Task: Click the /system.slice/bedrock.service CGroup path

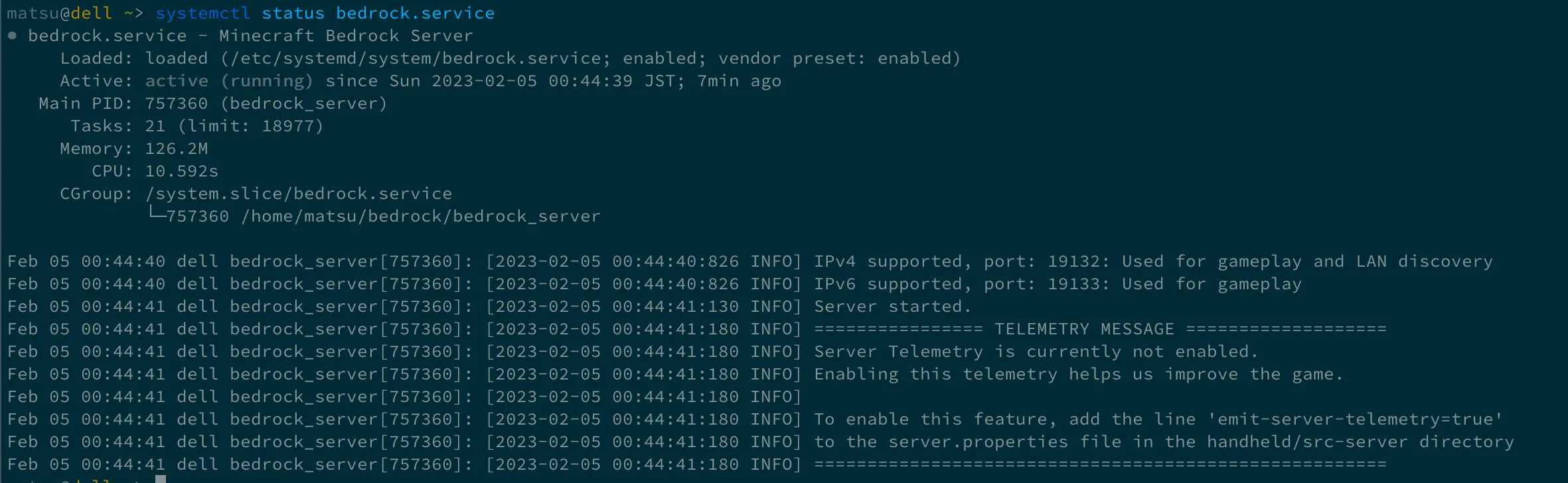Action: click(x=298, y=194)
